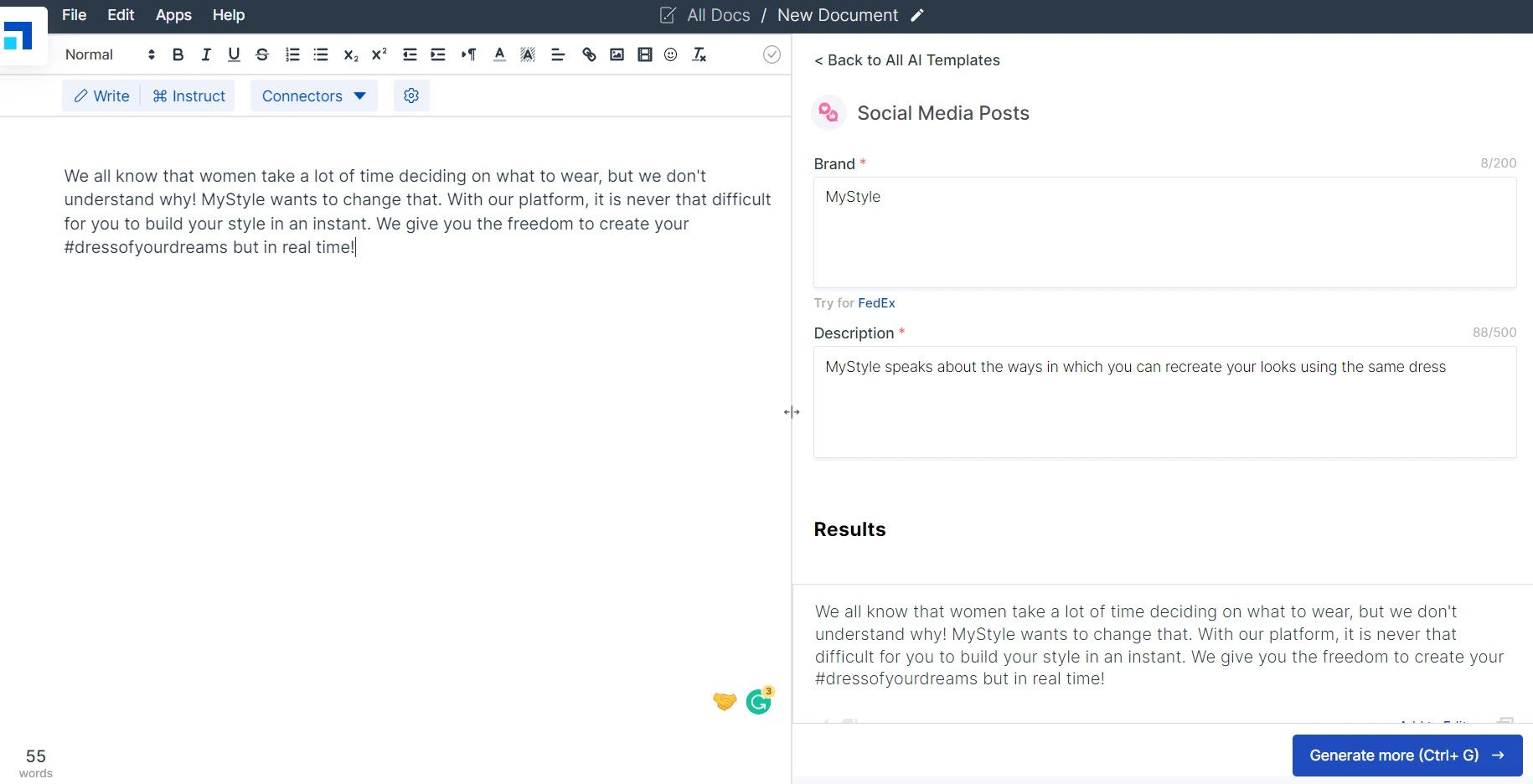Open the text color picker
Image resolution: width=1533 pixels, height=784 pixels.
(499, 54)
